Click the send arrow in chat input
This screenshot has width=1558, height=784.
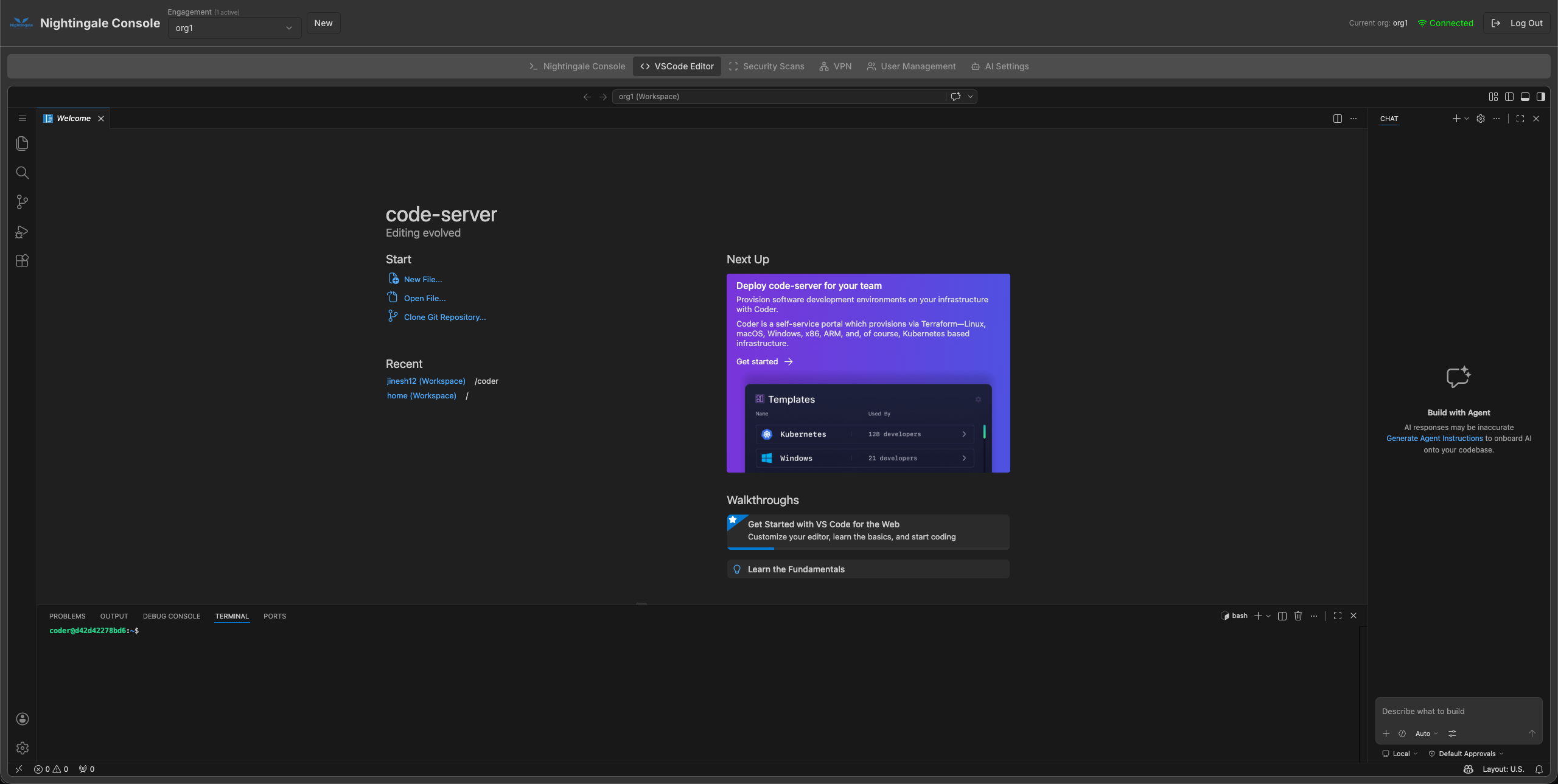[1532, 734]
